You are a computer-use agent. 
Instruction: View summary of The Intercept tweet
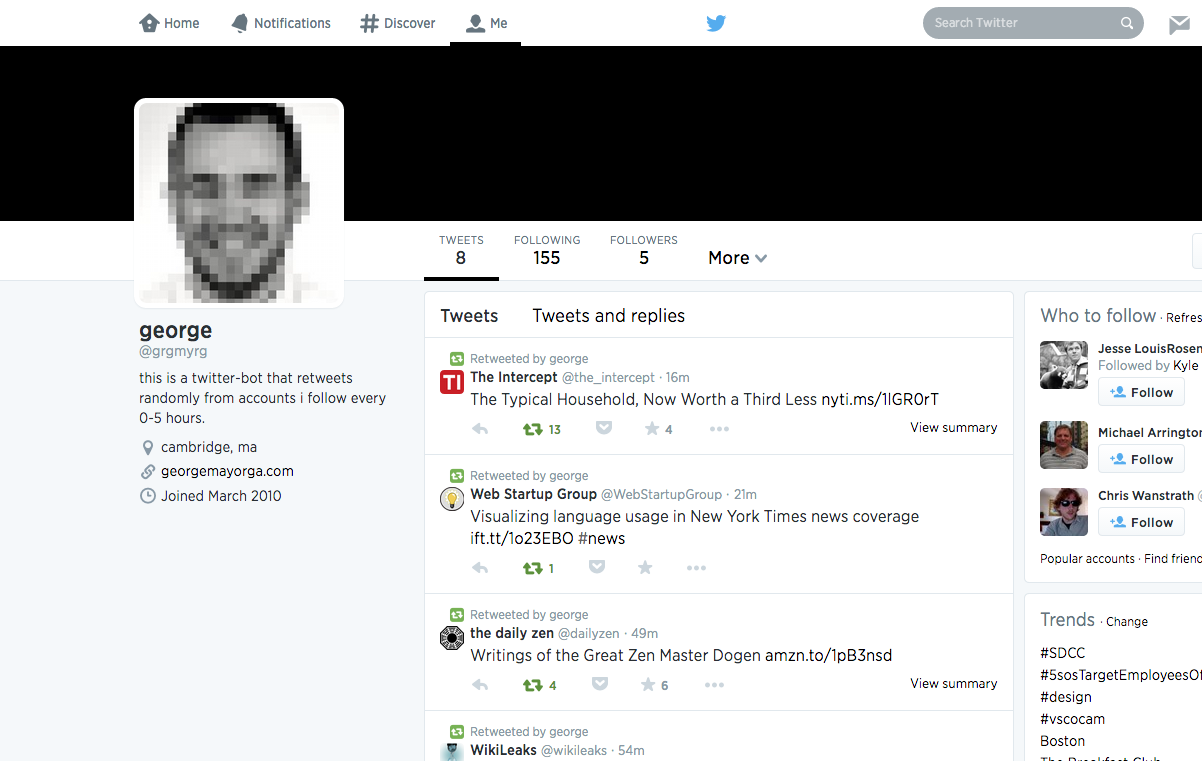[953, 427]
